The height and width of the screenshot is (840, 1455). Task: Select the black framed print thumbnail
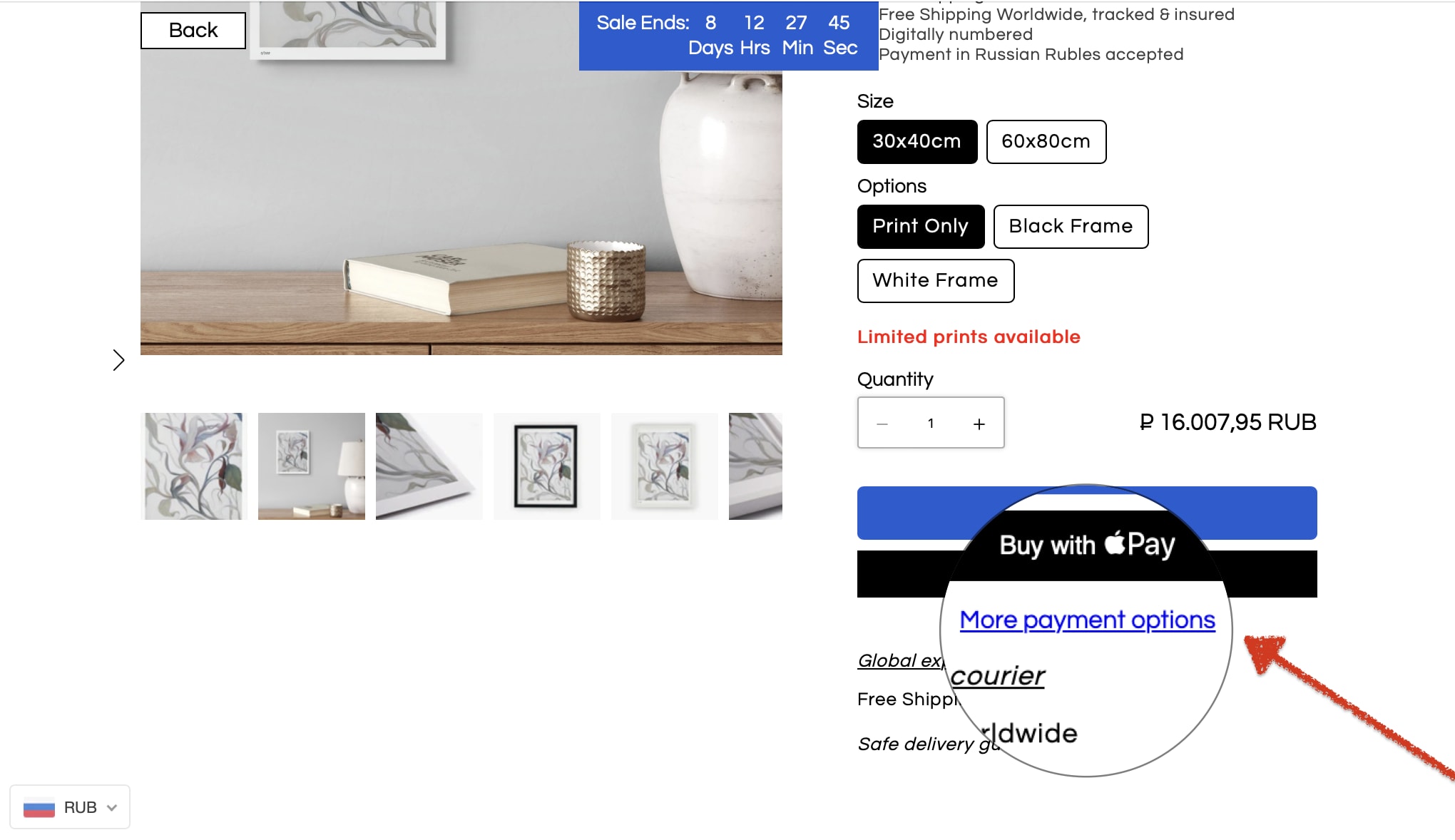click(x=547, y=466)
